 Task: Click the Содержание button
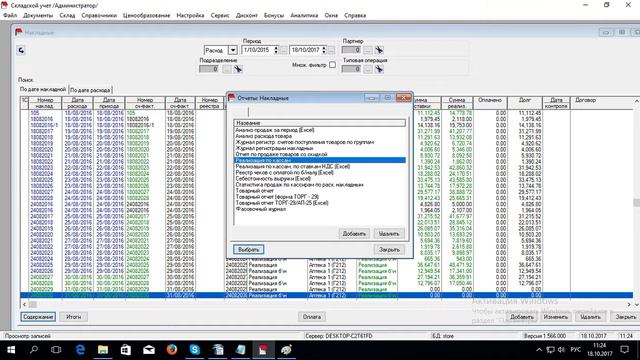[38, 317]
